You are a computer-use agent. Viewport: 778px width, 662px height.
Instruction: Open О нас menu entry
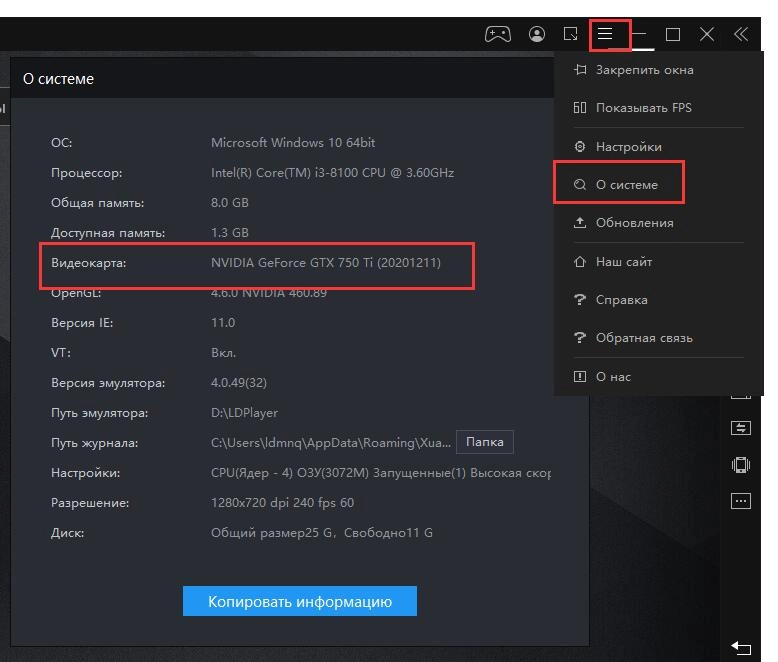(x=612, y=377)
